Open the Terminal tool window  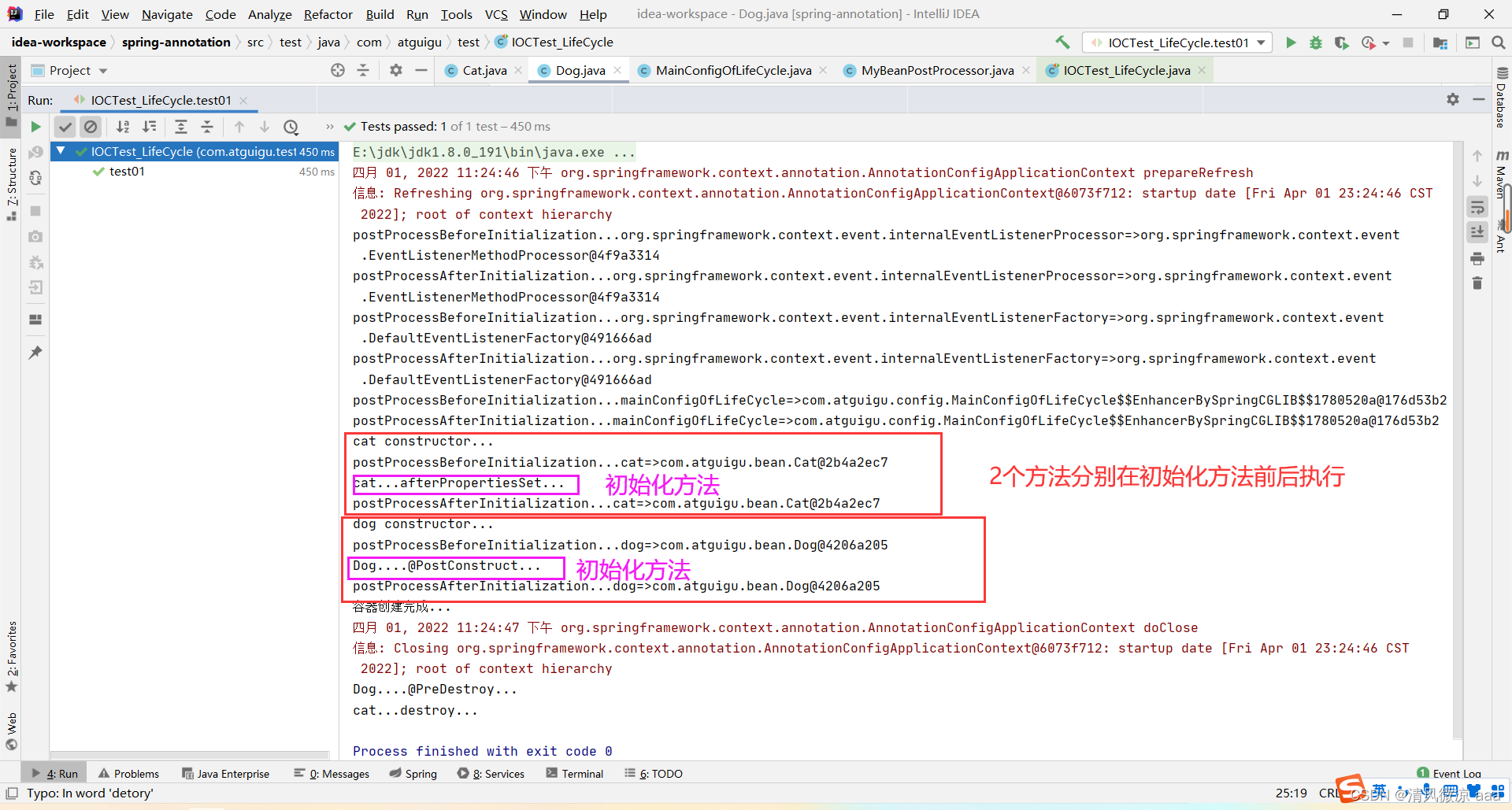(x=574, y=774)
